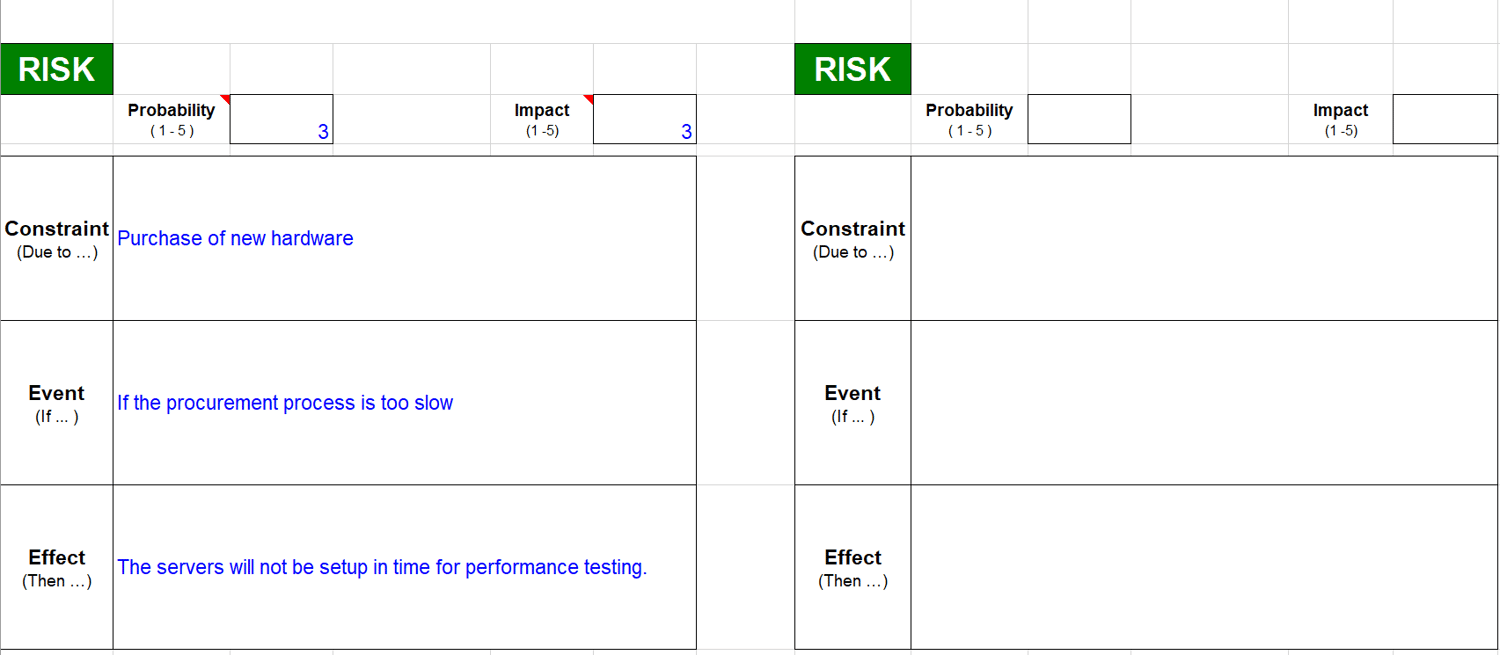Select the 'If the procurement process is too slow' cell
1500x655 pixels.
coord(404,403)
